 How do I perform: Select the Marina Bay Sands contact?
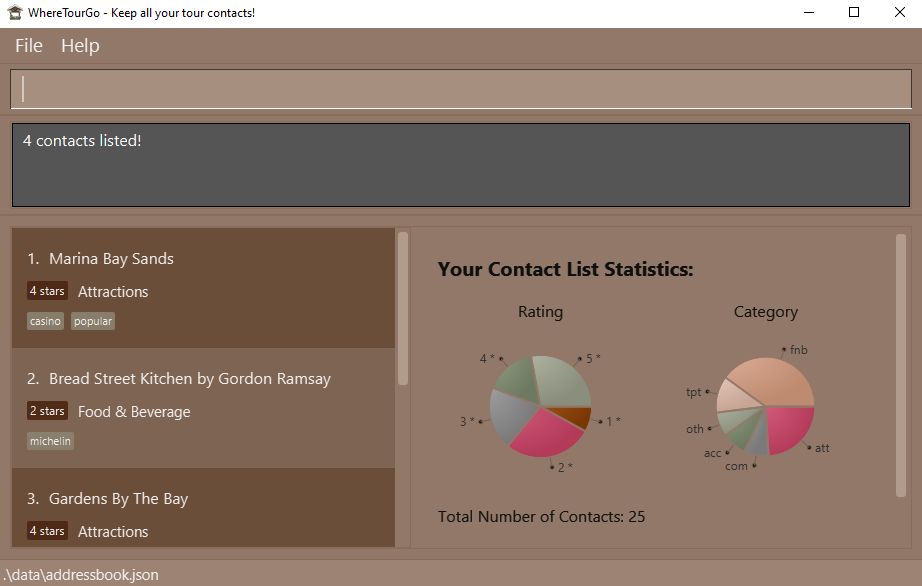[111, 259]
